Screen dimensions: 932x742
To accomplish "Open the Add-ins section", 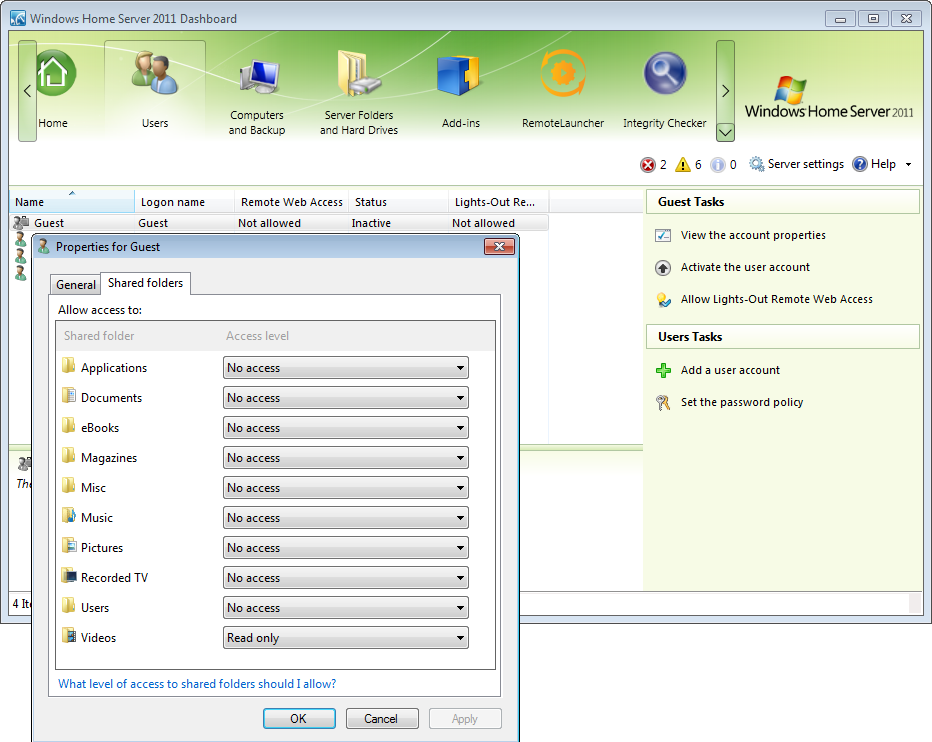I will coord(459,75).
